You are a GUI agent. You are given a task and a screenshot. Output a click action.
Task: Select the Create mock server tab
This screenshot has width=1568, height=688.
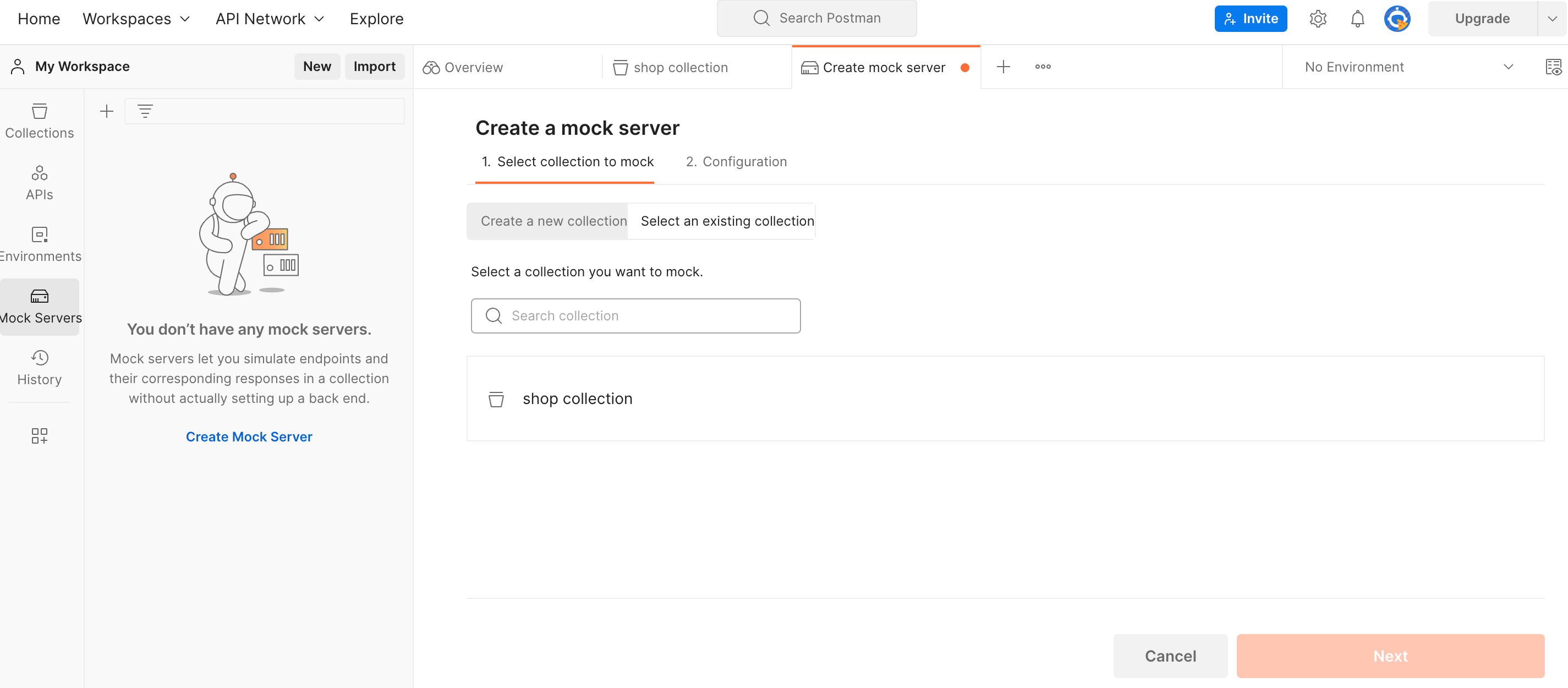[x=886, y=67]
